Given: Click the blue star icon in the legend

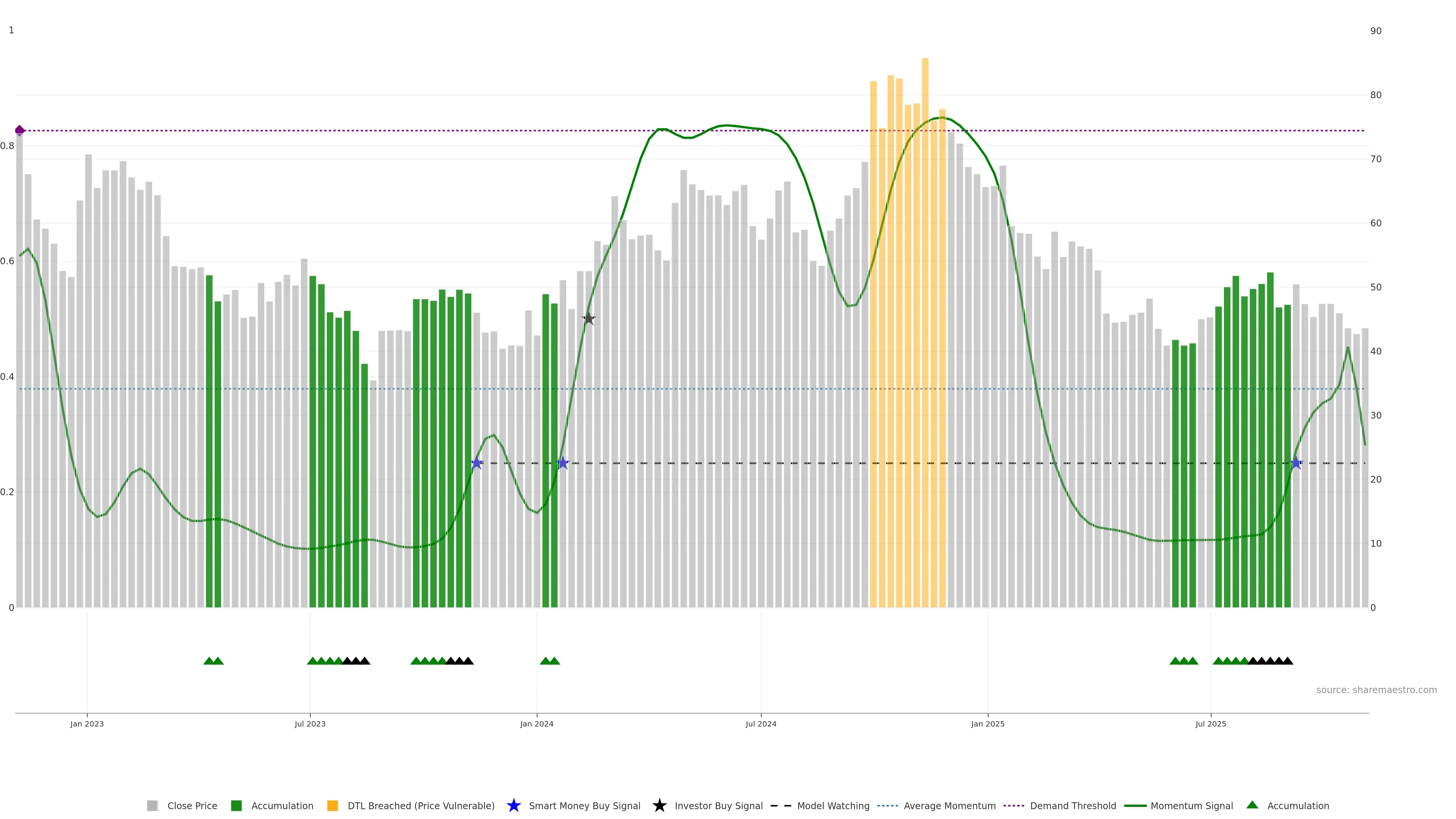Looking at the screenshot, I should (513, 805).
